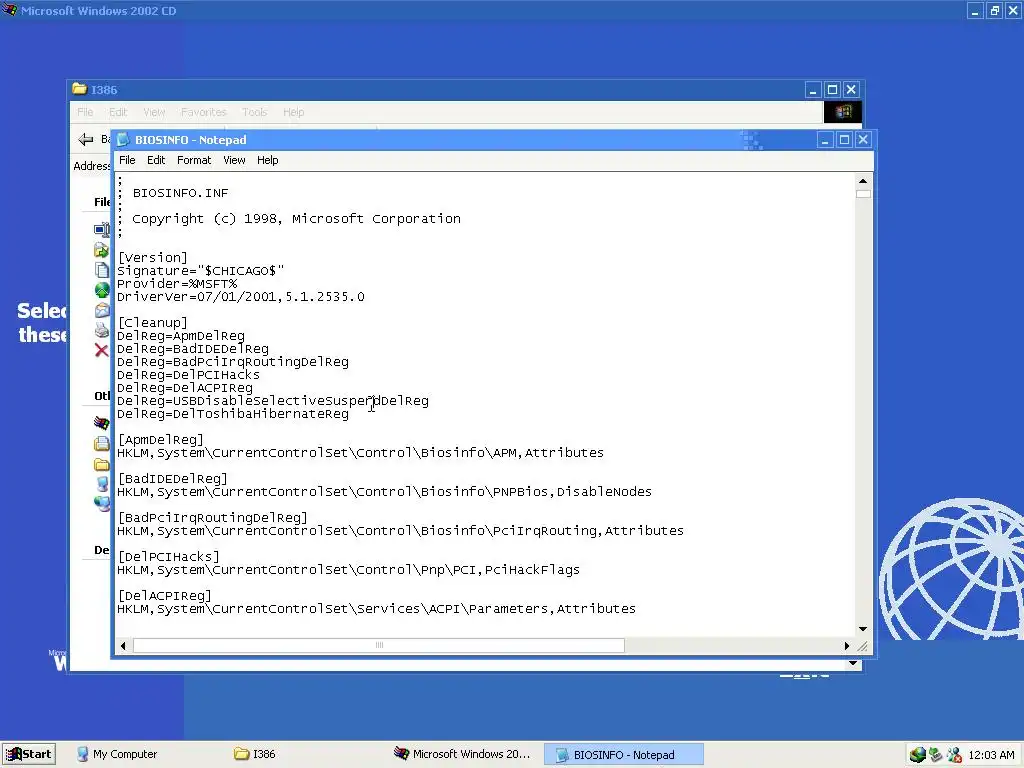Click the printer icon in I386 sidebar
This screenshot has height=768, width=1024.
tap(102, 330)
